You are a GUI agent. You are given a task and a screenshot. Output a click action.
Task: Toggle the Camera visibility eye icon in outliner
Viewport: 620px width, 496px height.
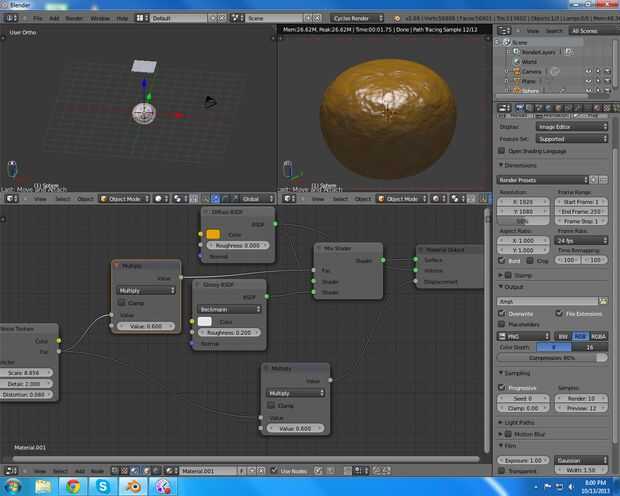tap(586, 72)
